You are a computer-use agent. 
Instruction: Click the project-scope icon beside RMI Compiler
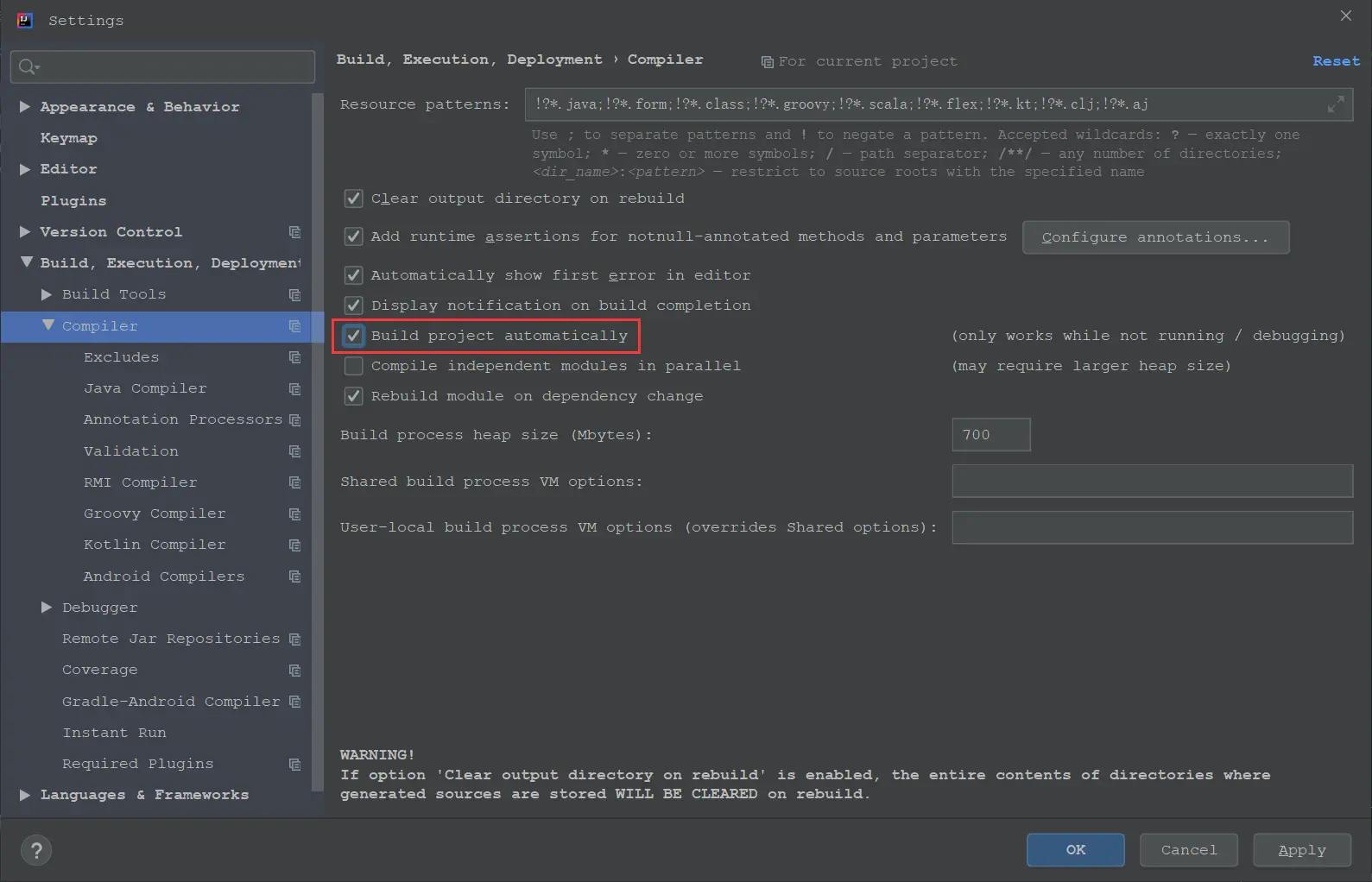[x=294, y=482]
